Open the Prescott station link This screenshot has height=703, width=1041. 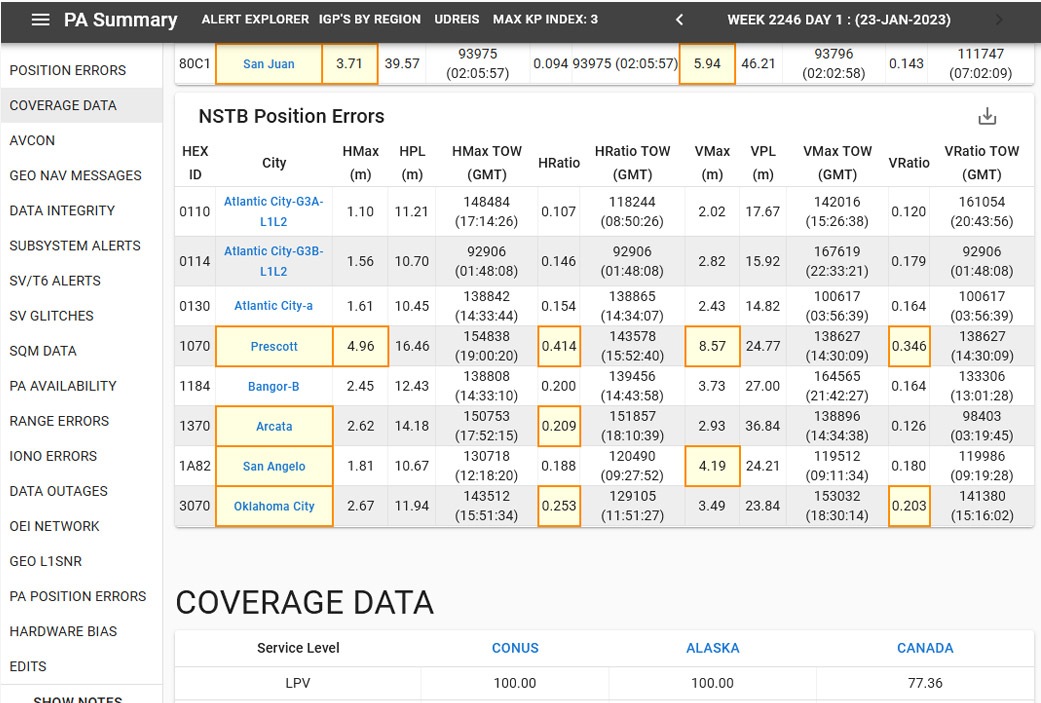click(274, 346)
